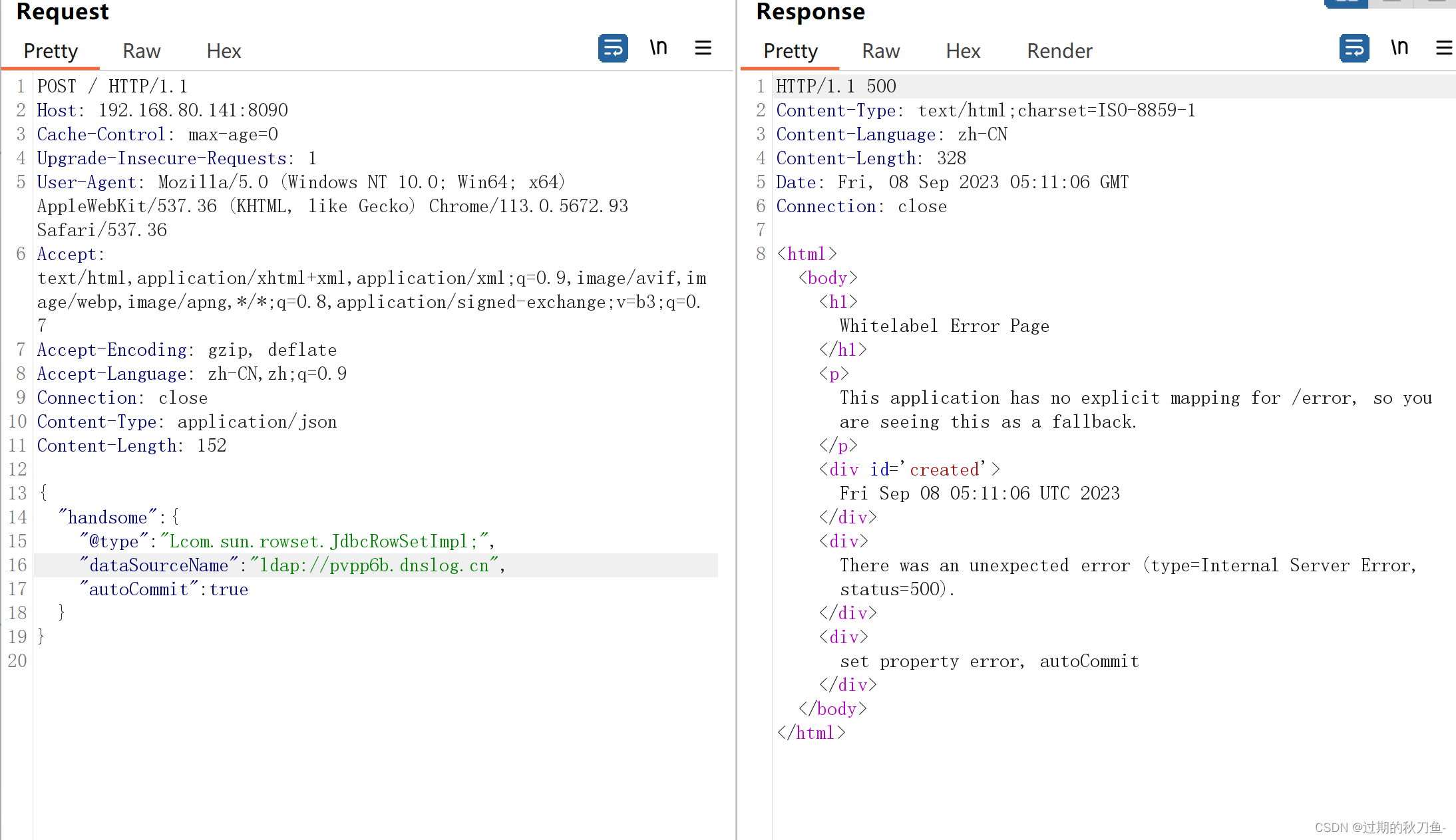Click the POST / HTTP/1.1 request line
1456x840 pixels.
[x=112, y=86]
